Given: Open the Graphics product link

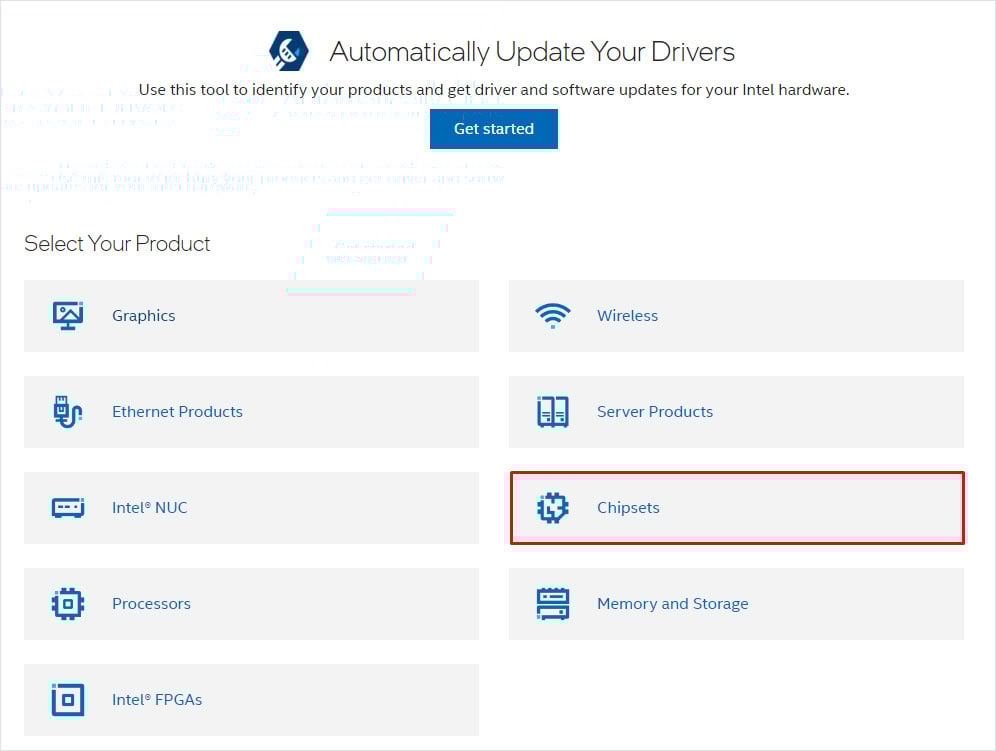Looking at the screenshot, I should tap(143, 316).
